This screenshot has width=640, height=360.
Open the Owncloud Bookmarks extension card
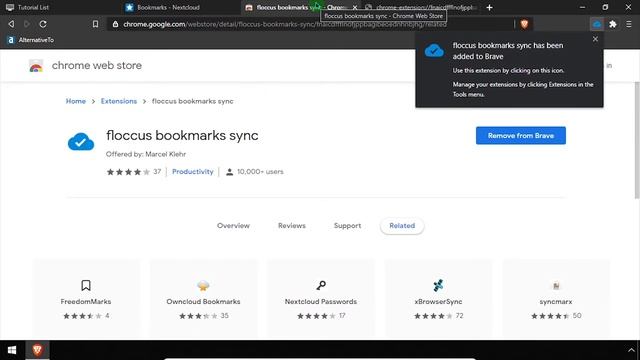(x=203, y=299)
